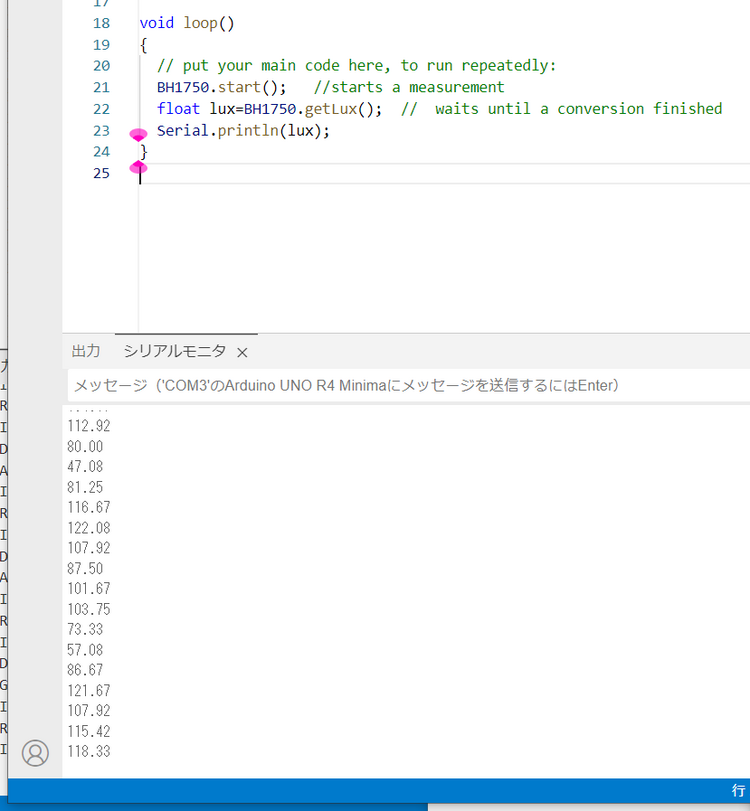
Task: Click serial output value 57.08
Action: [x=85, y=650]
